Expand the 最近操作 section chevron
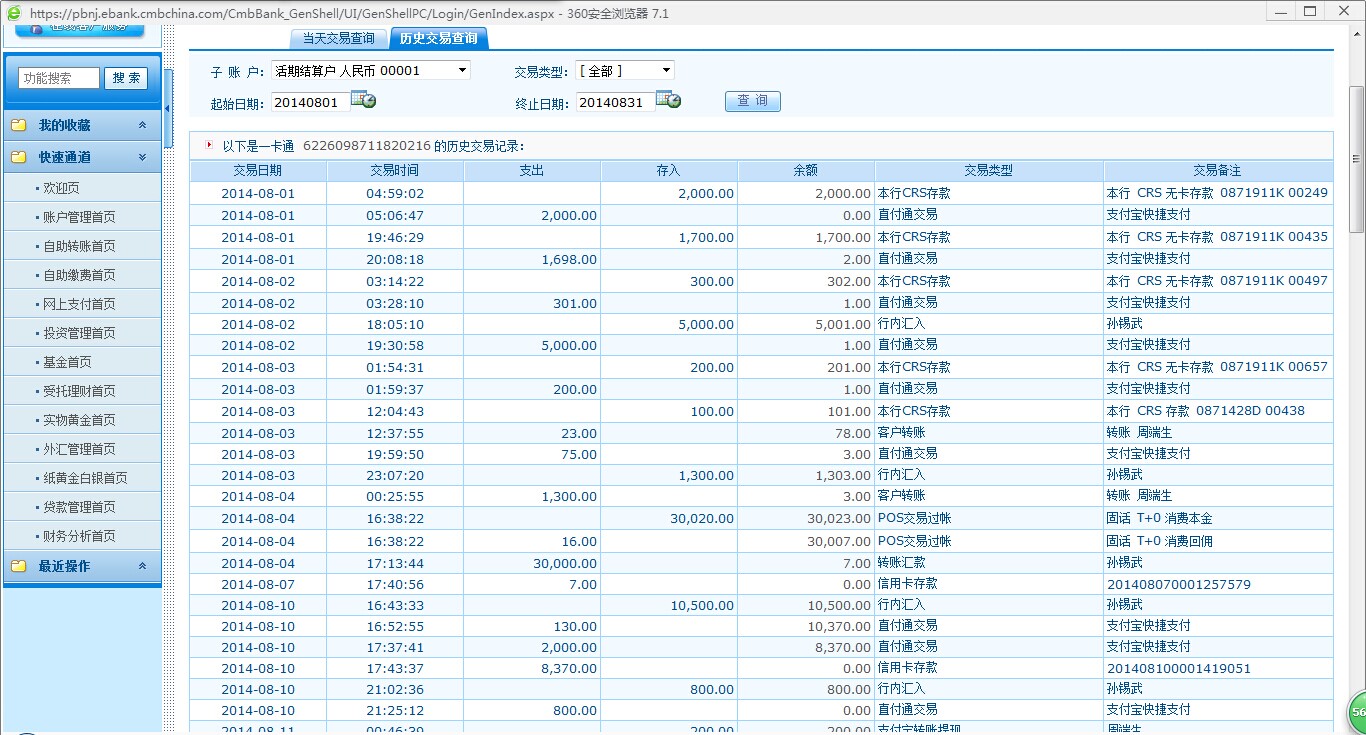The width and height of the screenshot is (1366, 735). click(142, 566)
